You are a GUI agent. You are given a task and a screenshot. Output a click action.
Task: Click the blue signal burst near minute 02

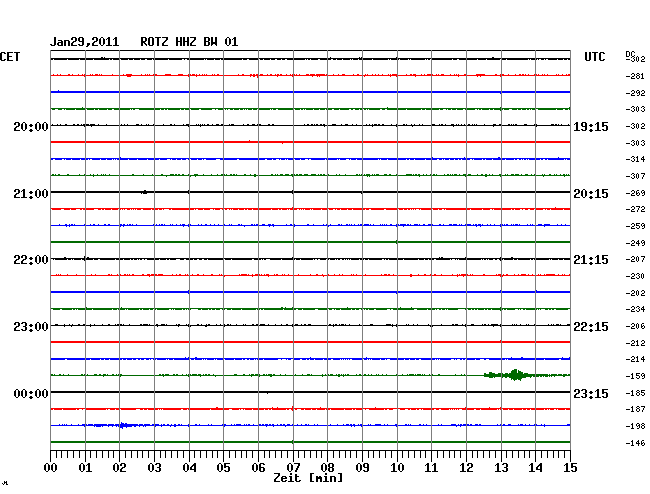124,425
